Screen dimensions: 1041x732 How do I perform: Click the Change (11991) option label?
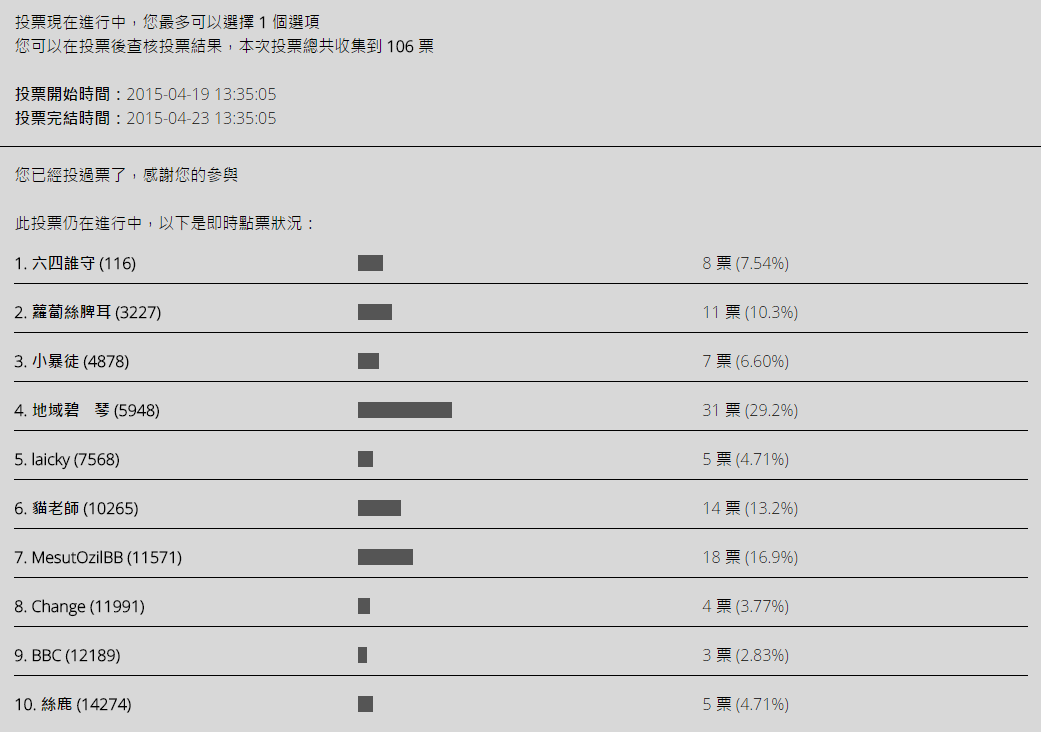tap(80, 606)
